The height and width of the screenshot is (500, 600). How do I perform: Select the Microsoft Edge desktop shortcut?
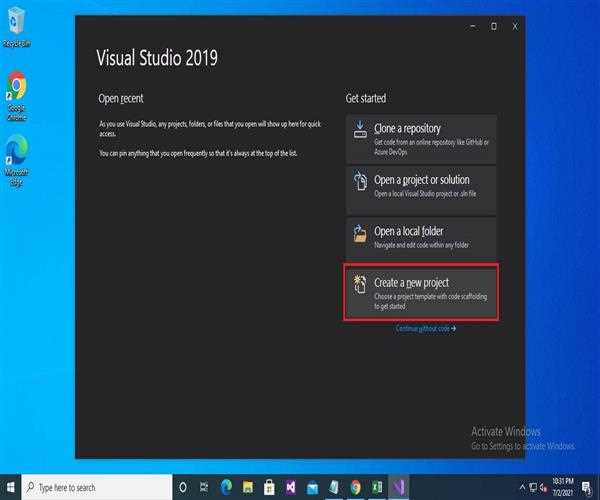17,154
